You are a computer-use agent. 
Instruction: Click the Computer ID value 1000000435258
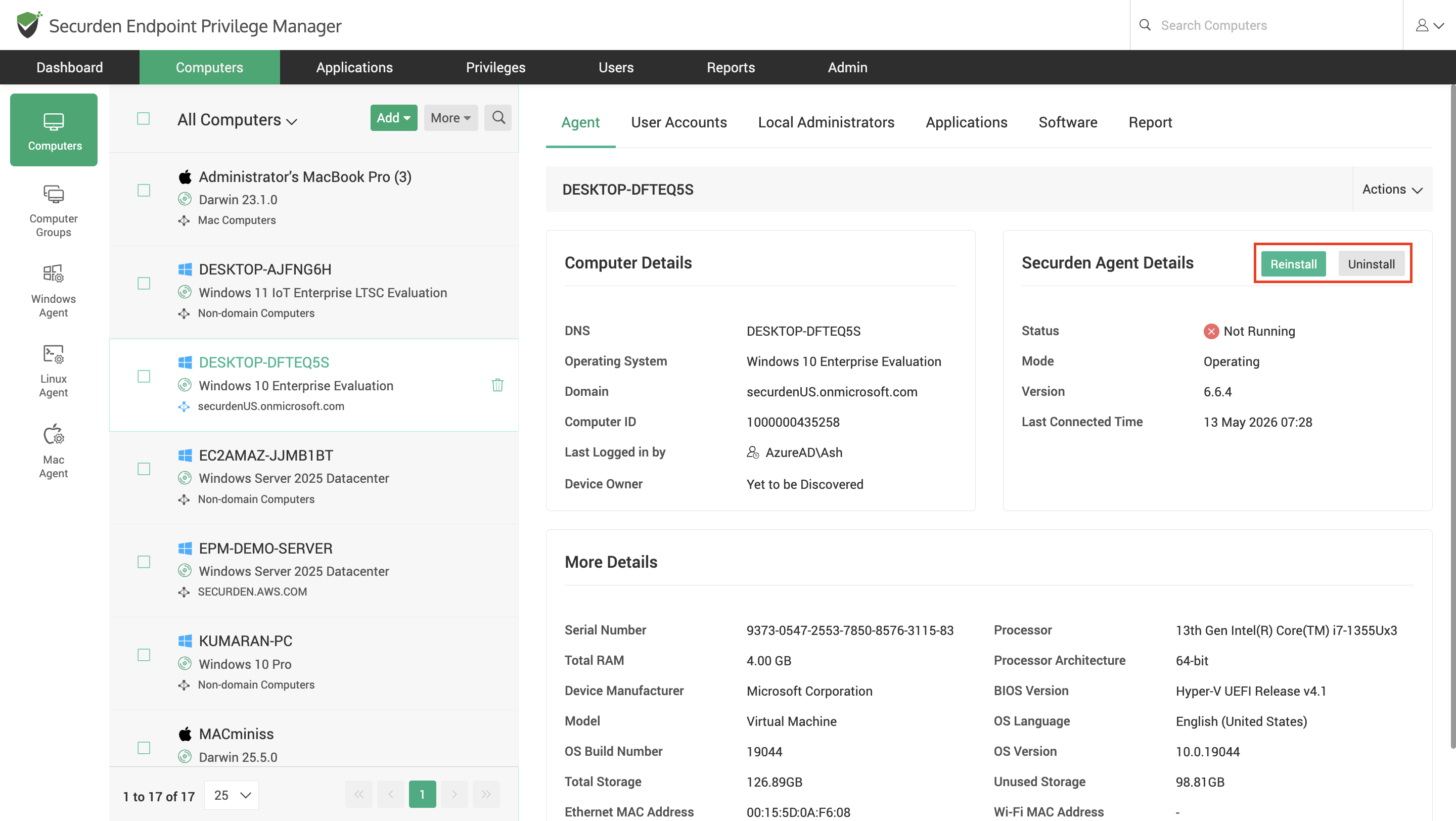[x=793, y=422]
